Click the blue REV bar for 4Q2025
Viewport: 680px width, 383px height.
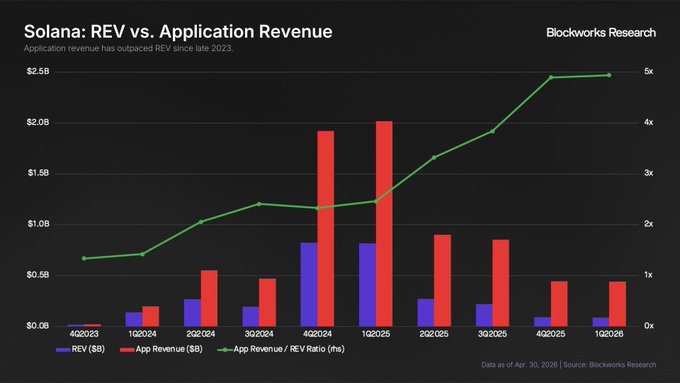543,322
